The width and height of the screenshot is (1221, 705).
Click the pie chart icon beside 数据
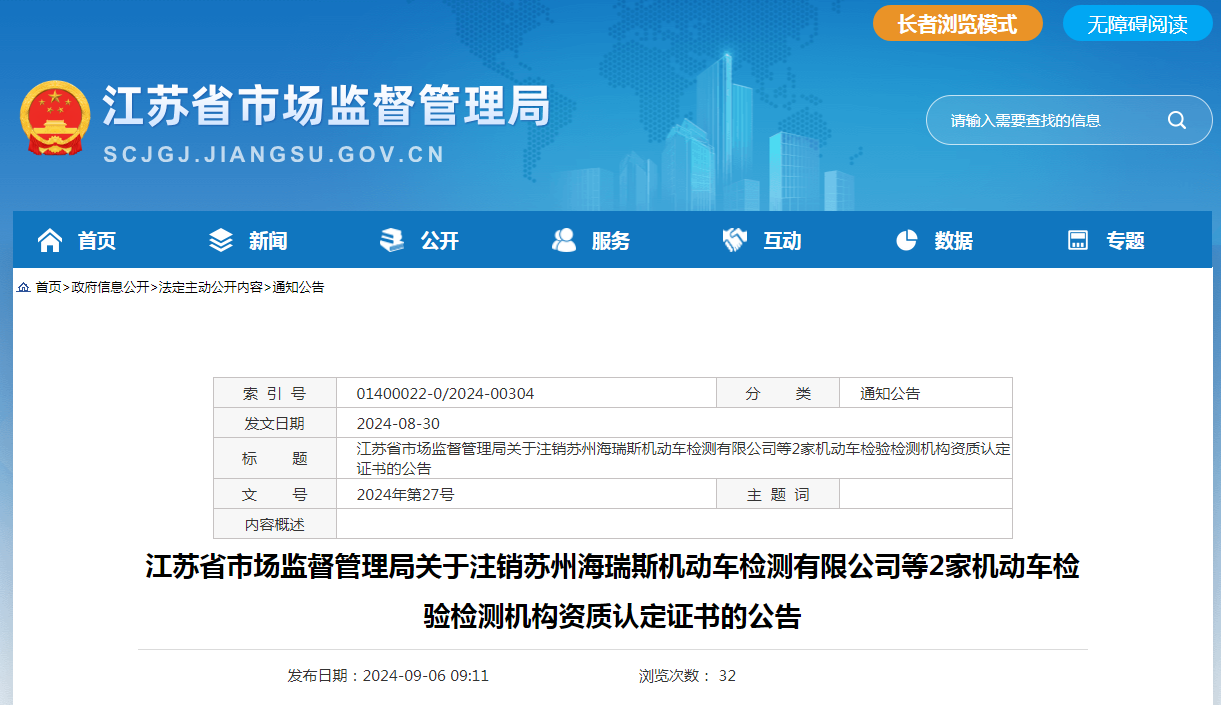[907, 240]
